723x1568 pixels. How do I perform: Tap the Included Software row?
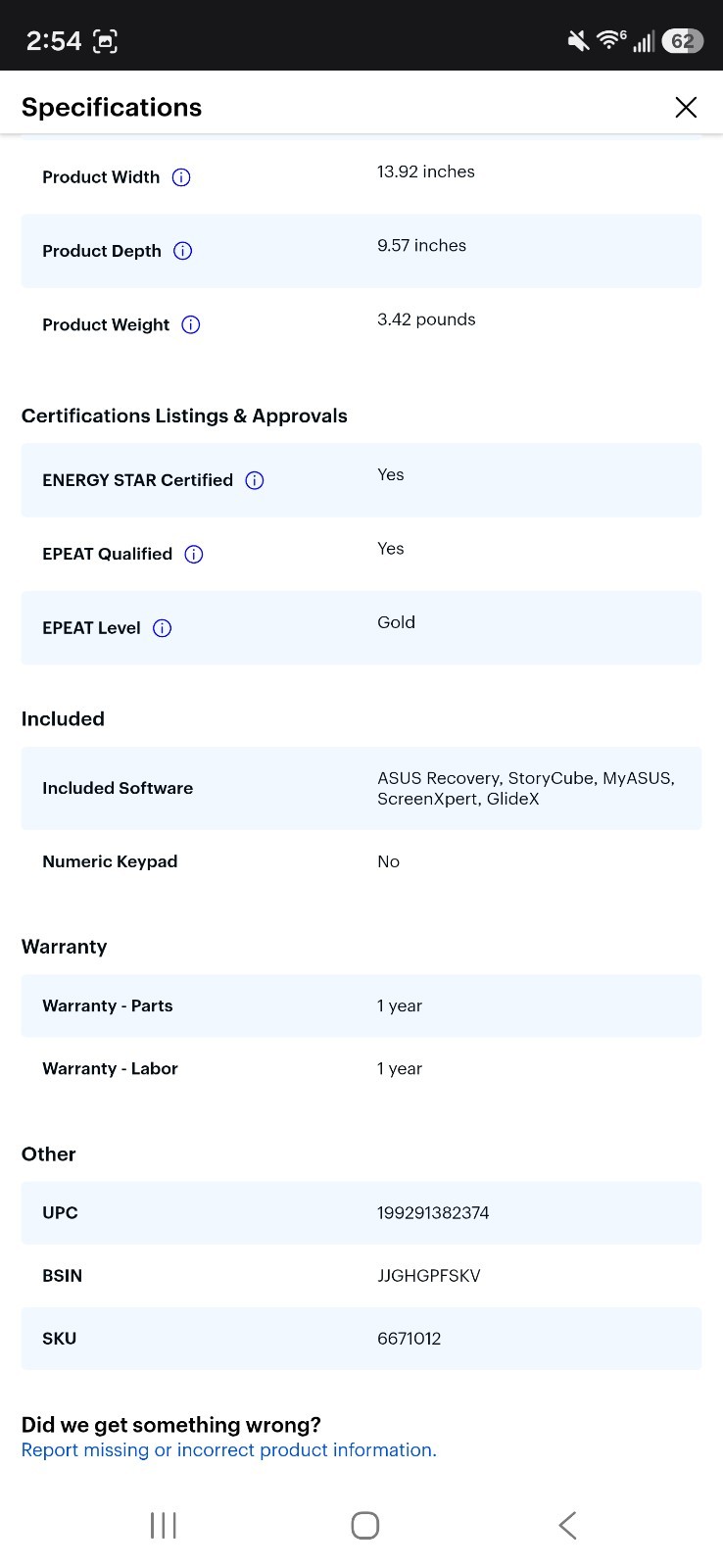coord(361,788)
